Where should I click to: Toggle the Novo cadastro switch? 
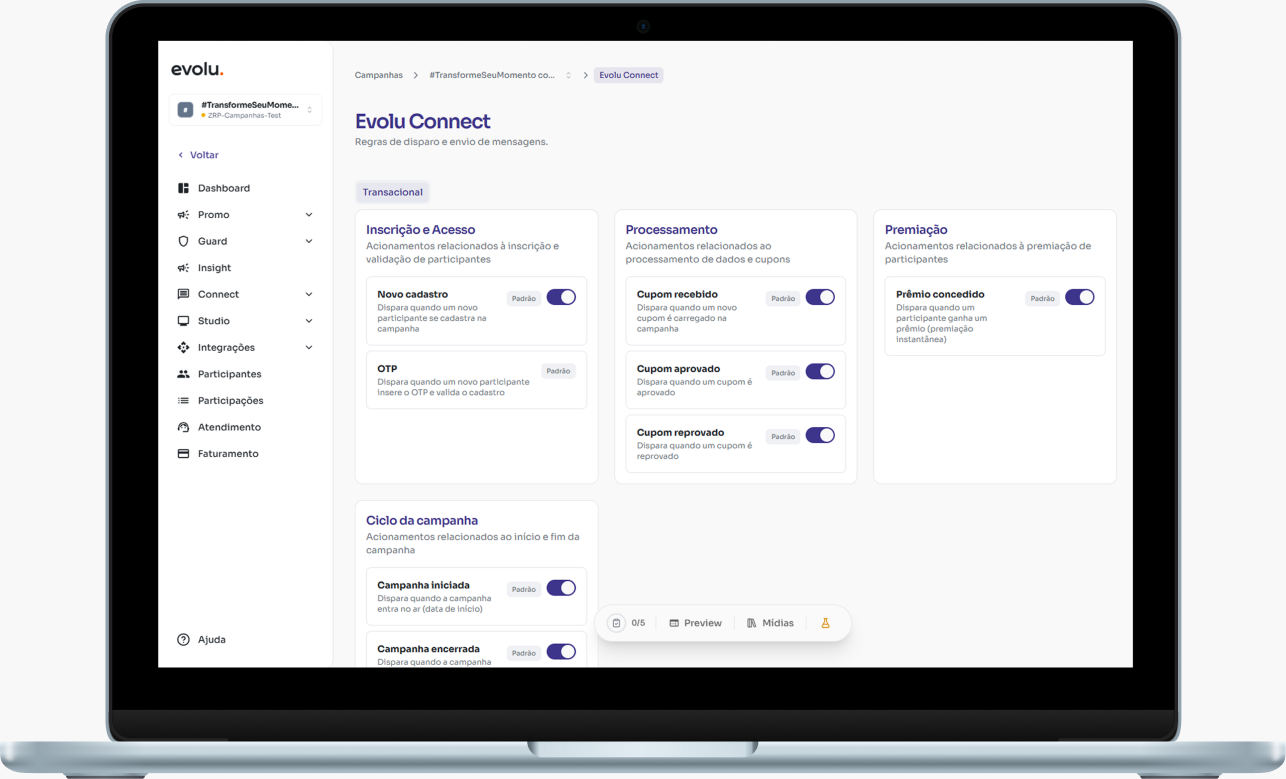(x=561, y=297)
